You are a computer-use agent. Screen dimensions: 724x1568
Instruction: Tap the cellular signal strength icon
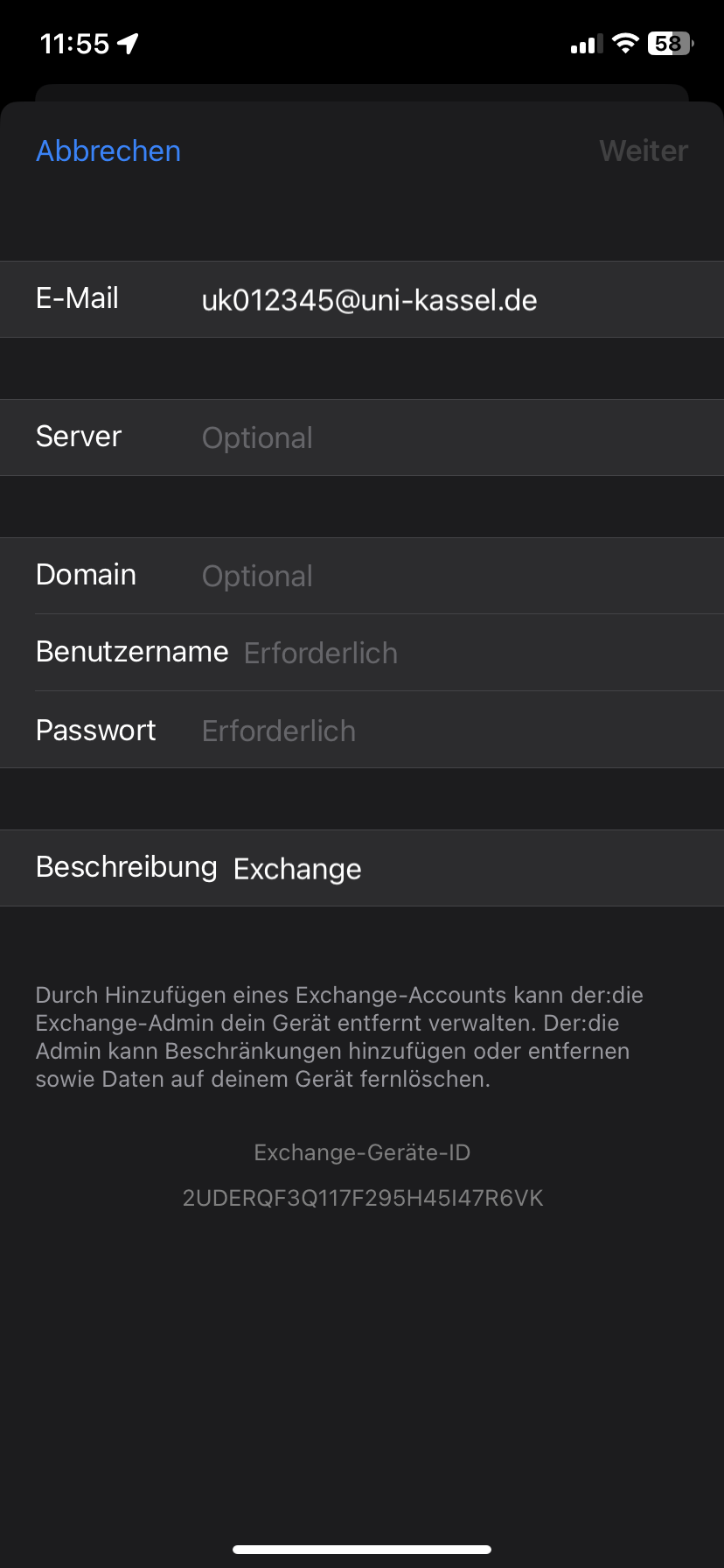coord(586,44)
